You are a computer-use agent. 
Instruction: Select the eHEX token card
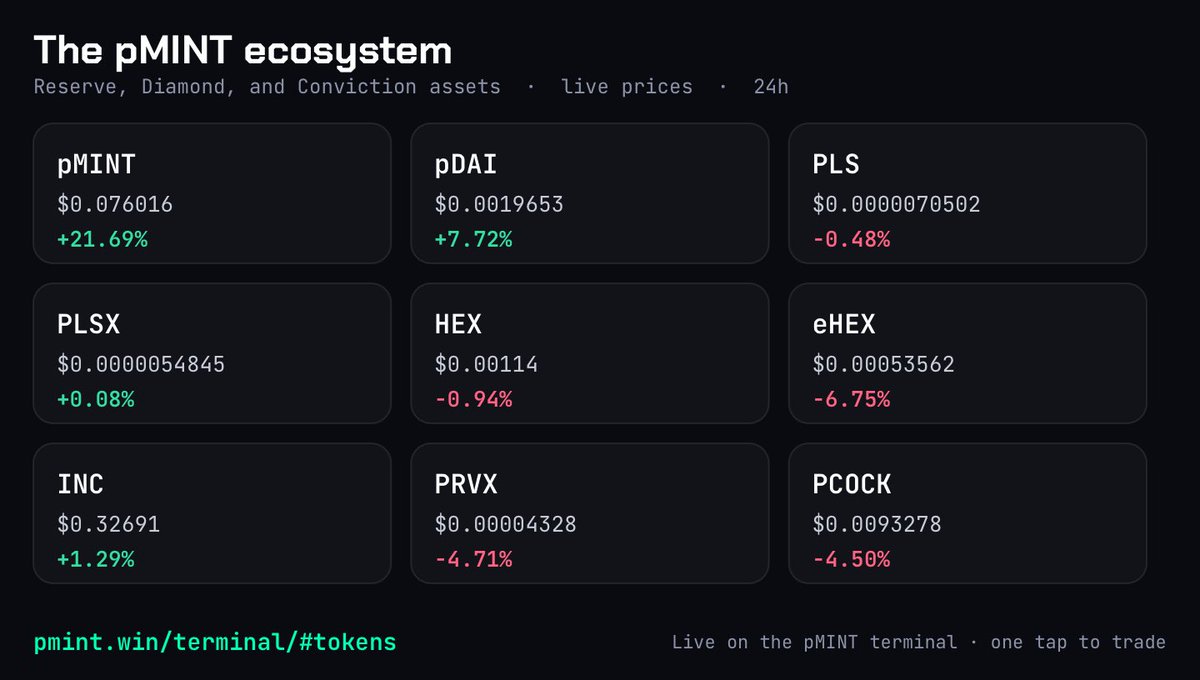pos(967,353)
